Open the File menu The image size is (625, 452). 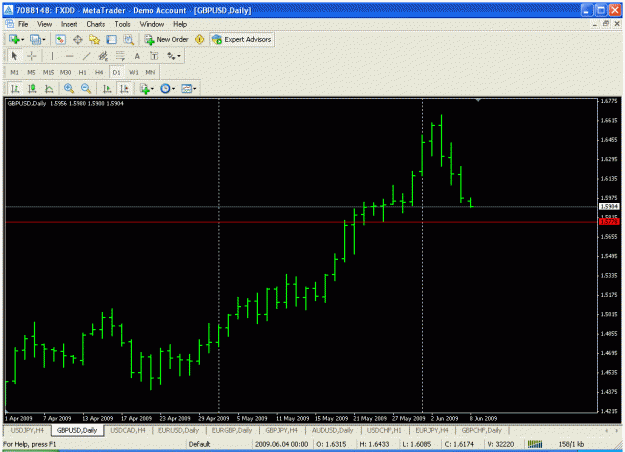(x=23, y=24)
